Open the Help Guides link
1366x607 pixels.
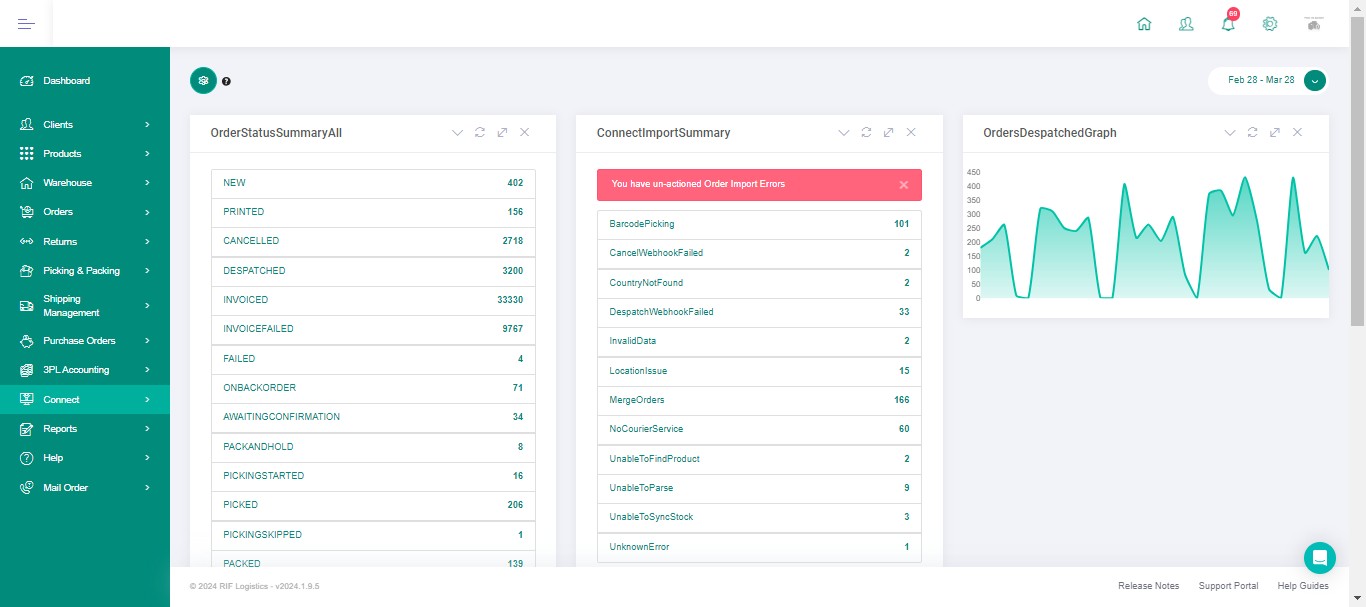coord(1303,586)
